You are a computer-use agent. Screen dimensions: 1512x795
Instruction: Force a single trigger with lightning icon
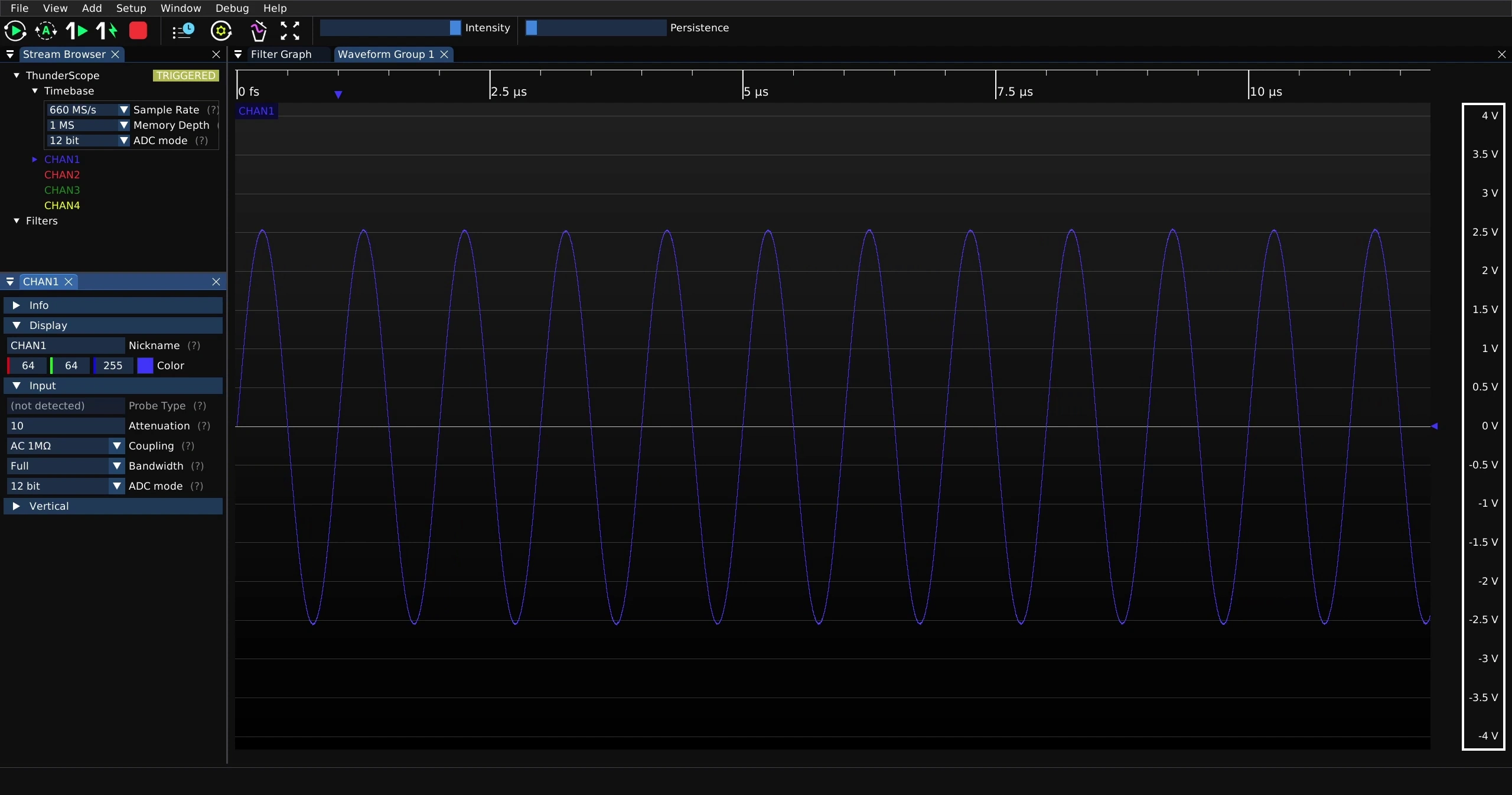(107, 31)
